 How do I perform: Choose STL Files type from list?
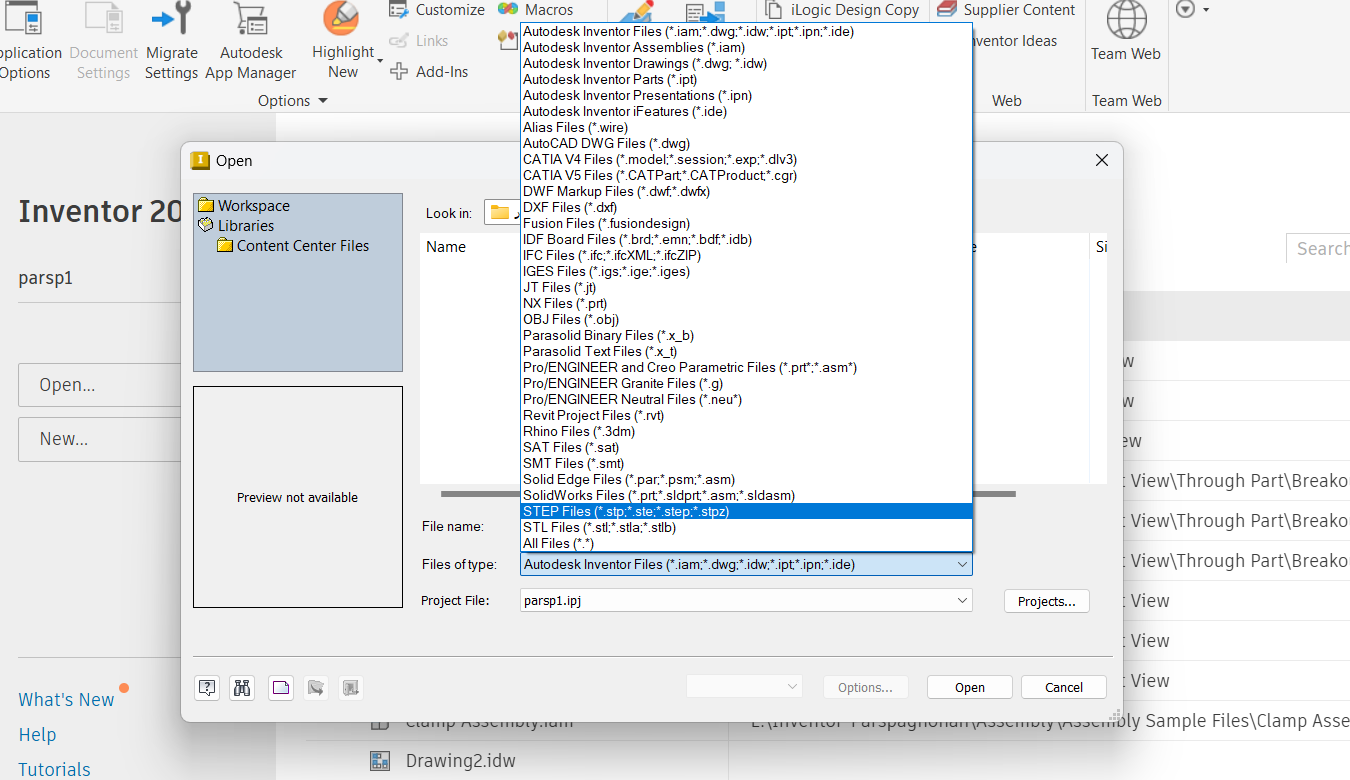(746, 527)
